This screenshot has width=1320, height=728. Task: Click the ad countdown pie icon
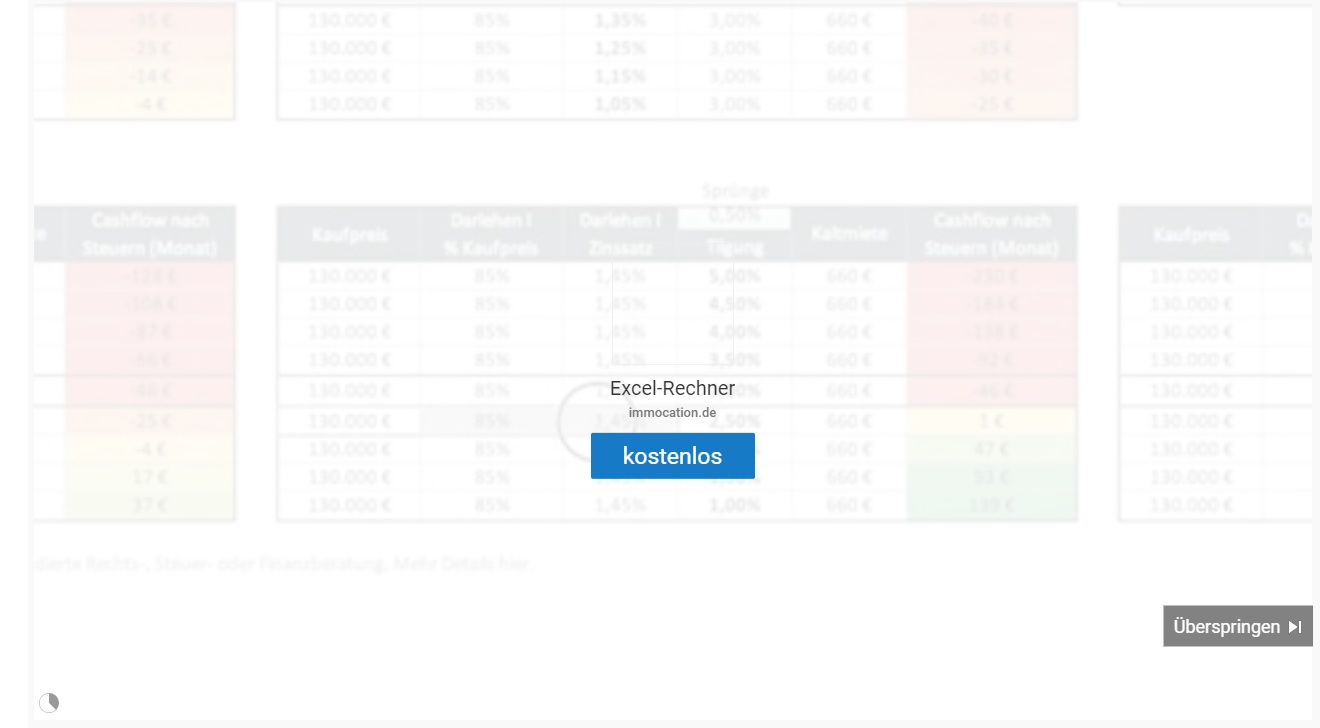(x=49, y=703)
